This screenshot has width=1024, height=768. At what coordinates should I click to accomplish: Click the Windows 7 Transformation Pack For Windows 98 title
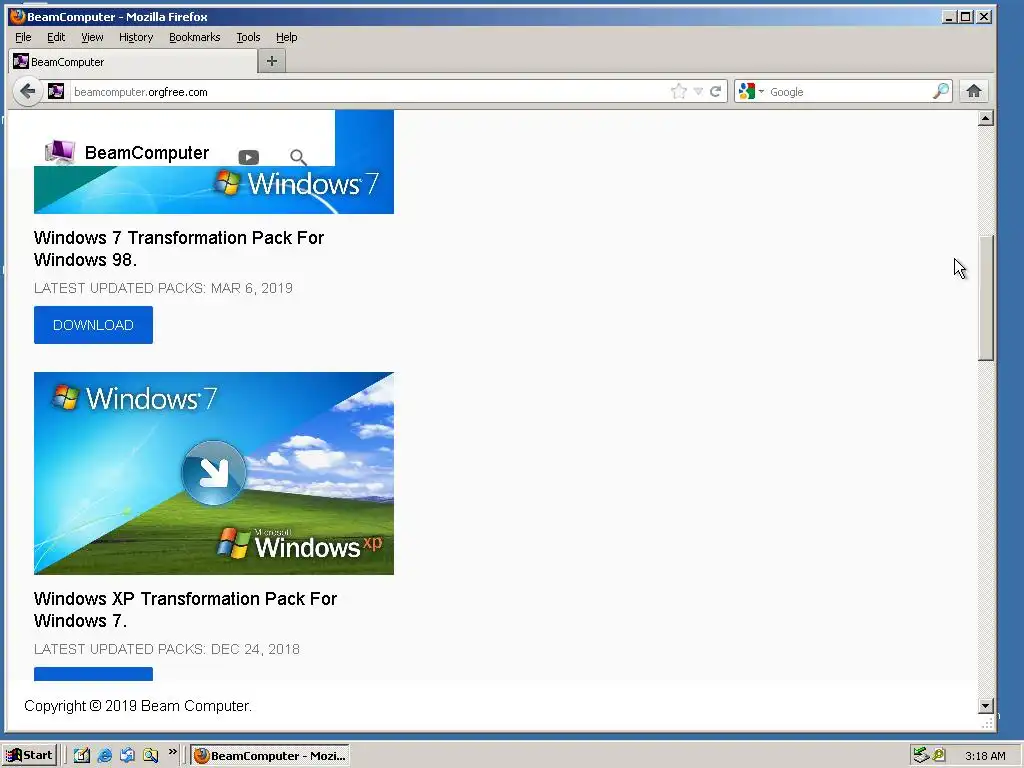pos(178,248)
